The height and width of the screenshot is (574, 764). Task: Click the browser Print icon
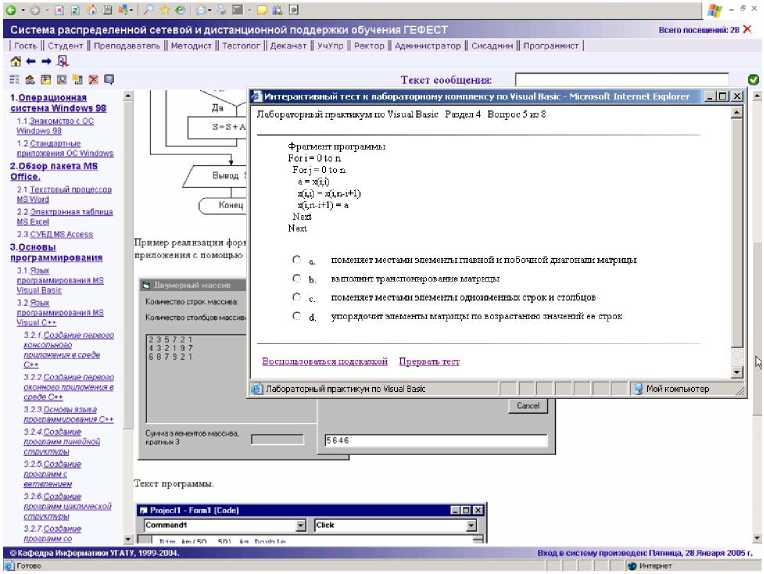222,10
